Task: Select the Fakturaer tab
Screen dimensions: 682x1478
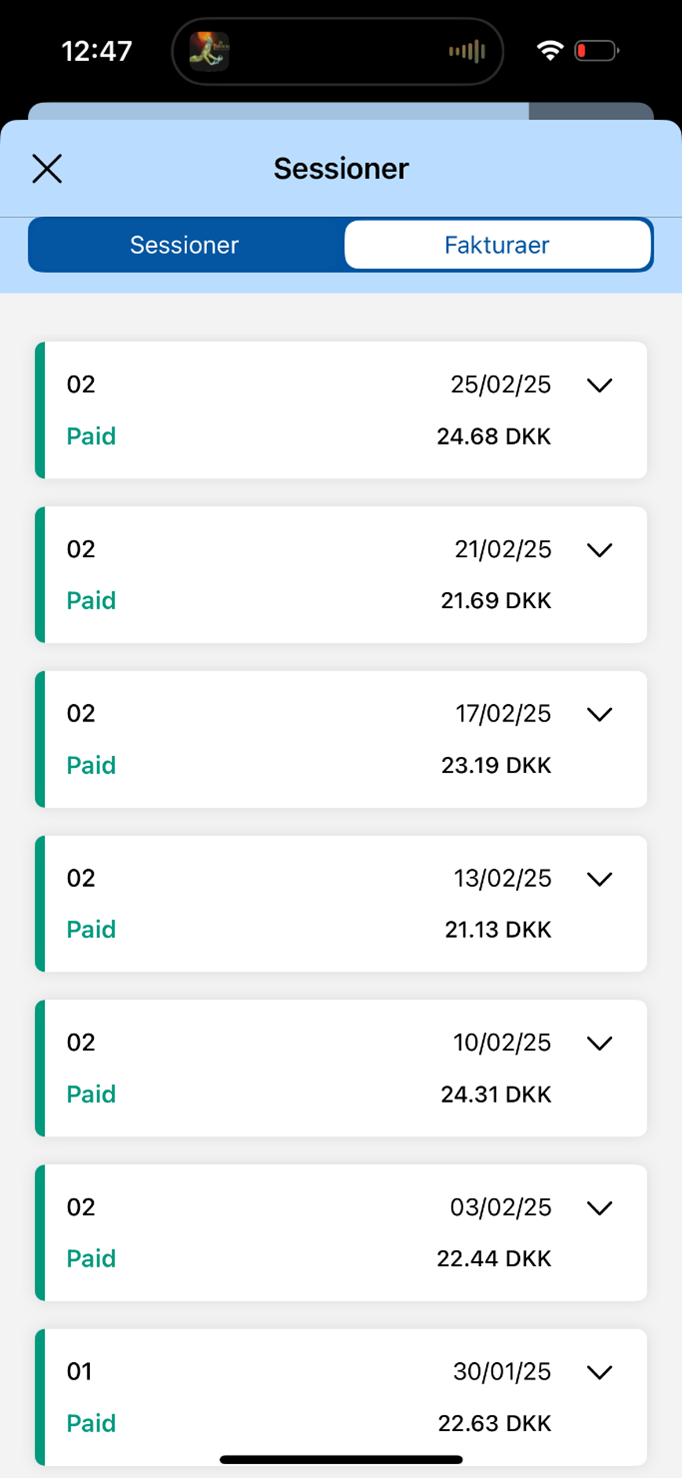Action: (x=497, y=245)
